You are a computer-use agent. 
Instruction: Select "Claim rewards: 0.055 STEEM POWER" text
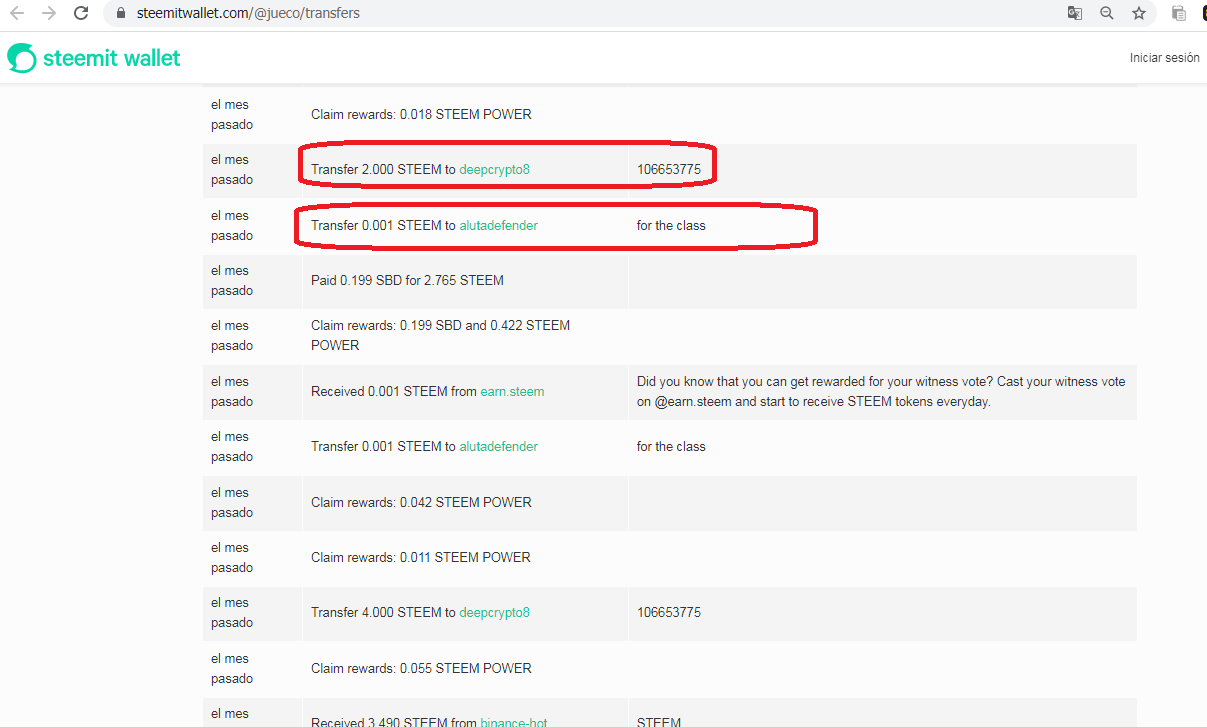pos(421,668)
